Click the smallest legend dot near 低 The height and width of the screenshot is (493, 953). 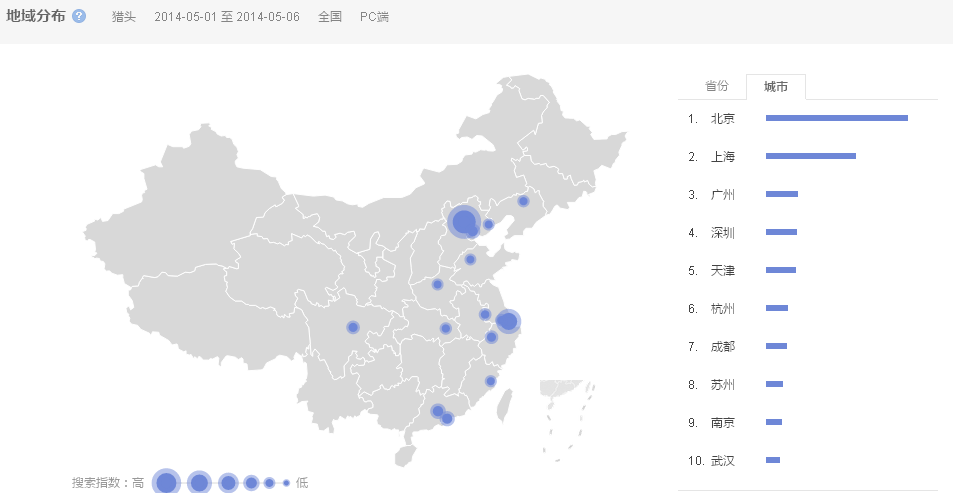pyautogui.click(x=286, y=483)
